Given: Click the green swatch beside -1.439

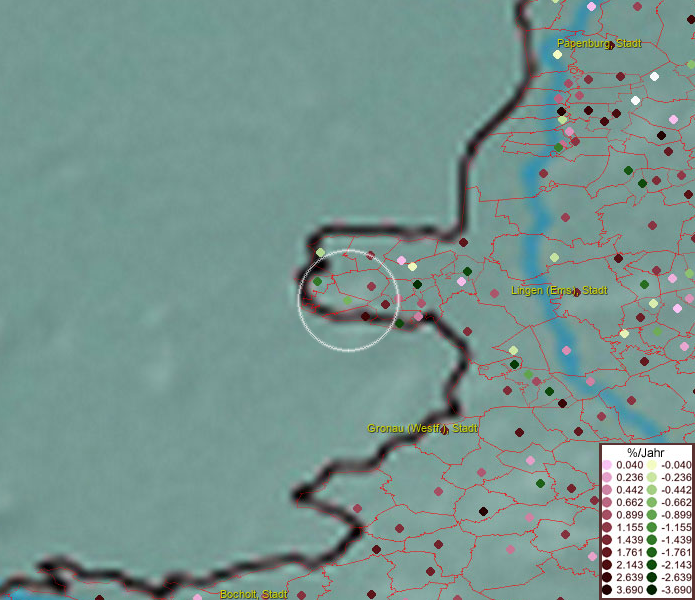Looking at the screenshot, I should click(652, 540).
